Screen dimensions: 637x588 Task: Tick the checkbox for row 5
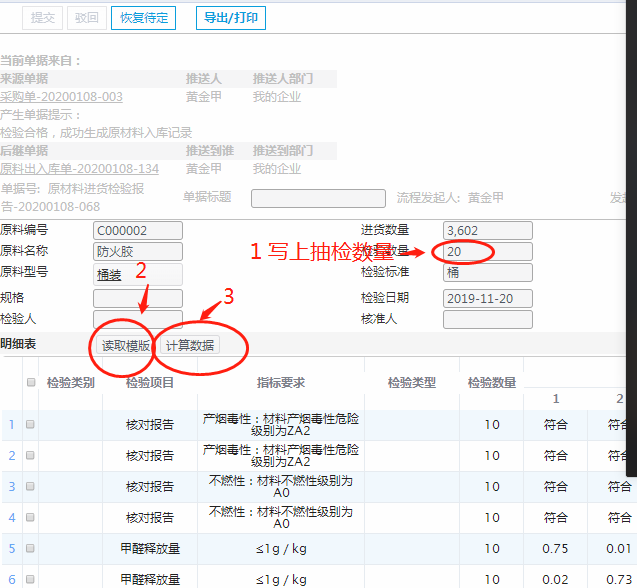(31, 549)
